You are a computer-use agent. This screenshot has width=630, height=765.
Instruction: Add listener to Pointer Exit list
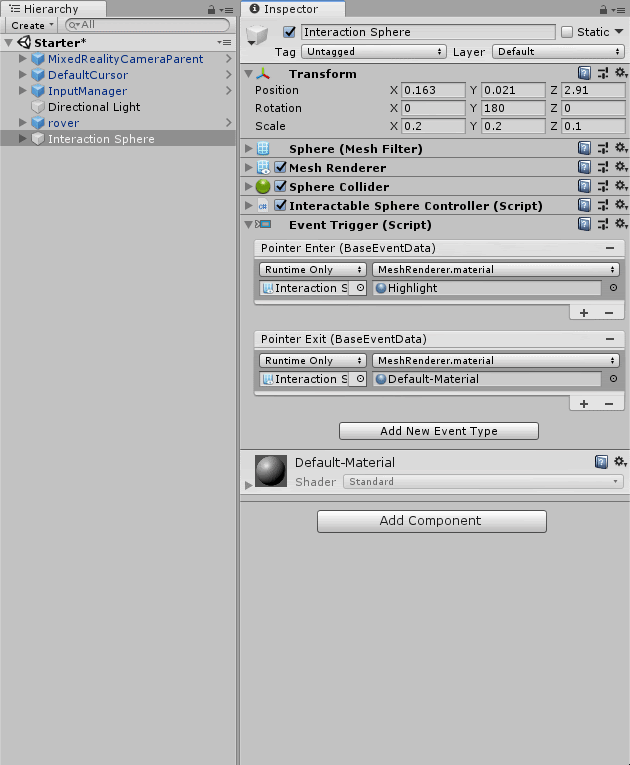click(584, 403)
